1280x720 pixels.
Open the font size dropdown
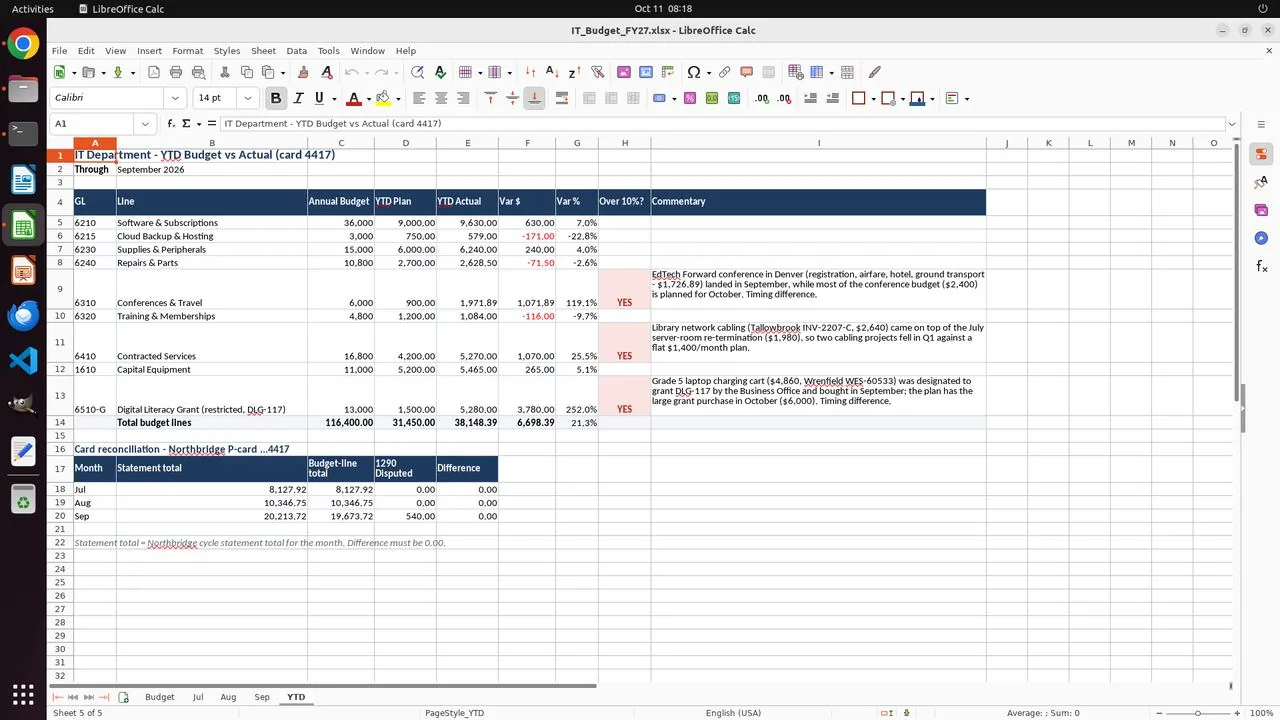(248, 98)
